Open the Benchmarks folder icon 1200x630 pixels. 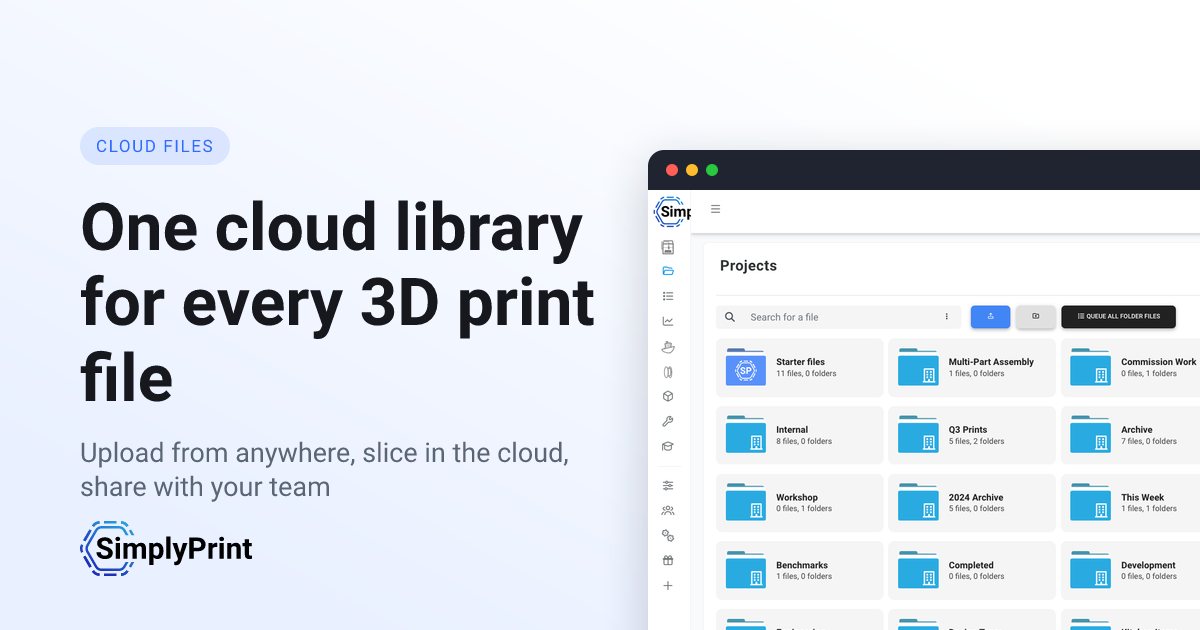pyautogui.click(x=745, y=570)
